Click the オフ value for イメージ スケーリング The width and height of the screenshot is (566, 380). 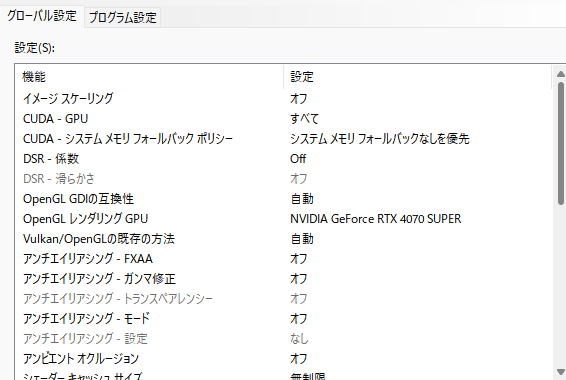point(299,99)
